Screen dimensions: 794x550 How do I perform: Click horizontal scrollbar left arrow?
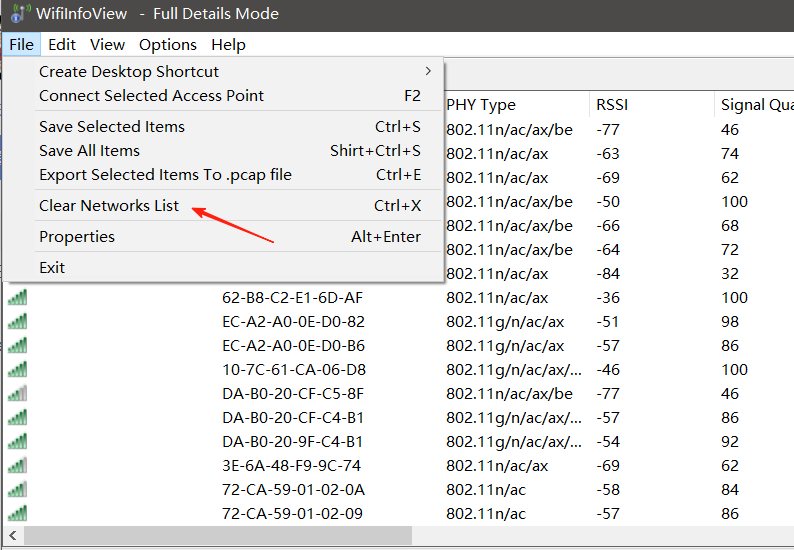click(x=13, y=535)
